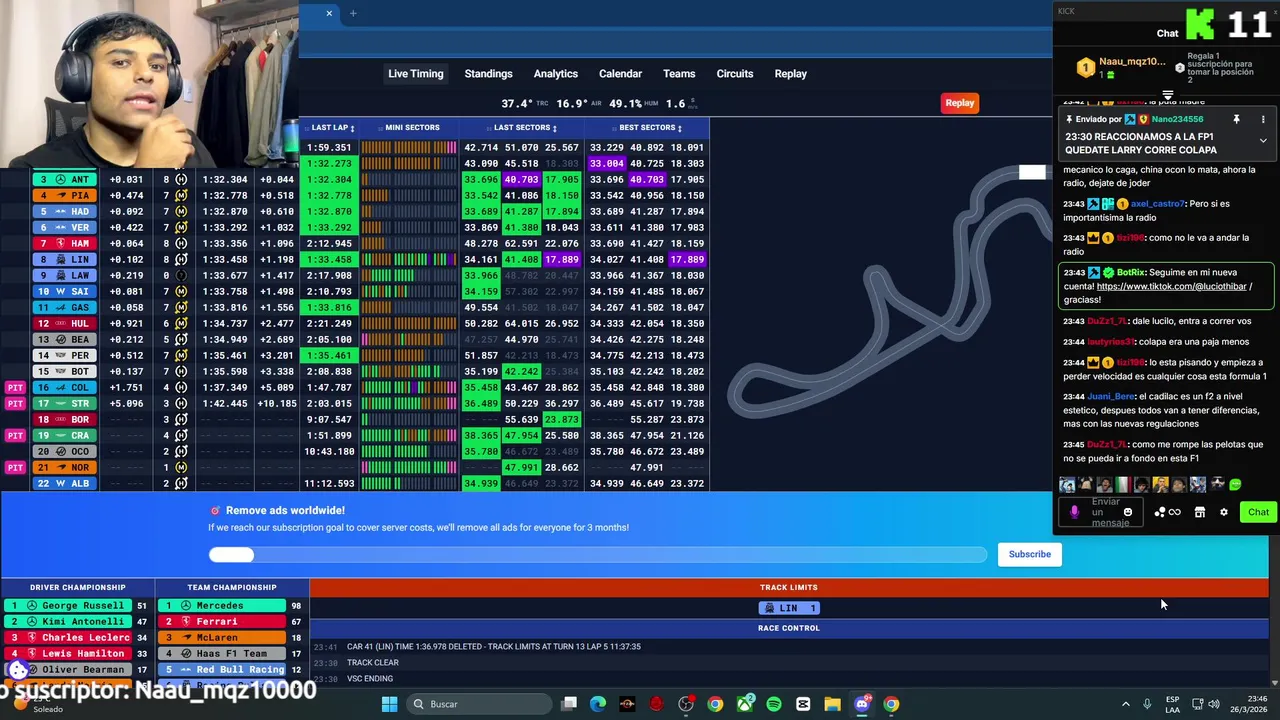This screenshot has height=720, width=1280.
Task: Open Microsoft Edge from taskbar
Action: coord(598,704)
